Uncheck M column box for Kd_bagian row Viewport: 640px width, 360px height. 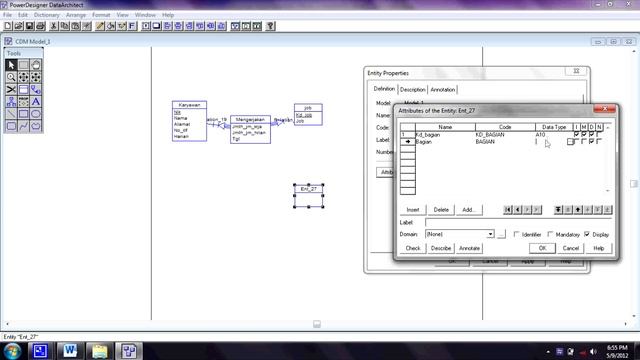[x=584, y=134]
